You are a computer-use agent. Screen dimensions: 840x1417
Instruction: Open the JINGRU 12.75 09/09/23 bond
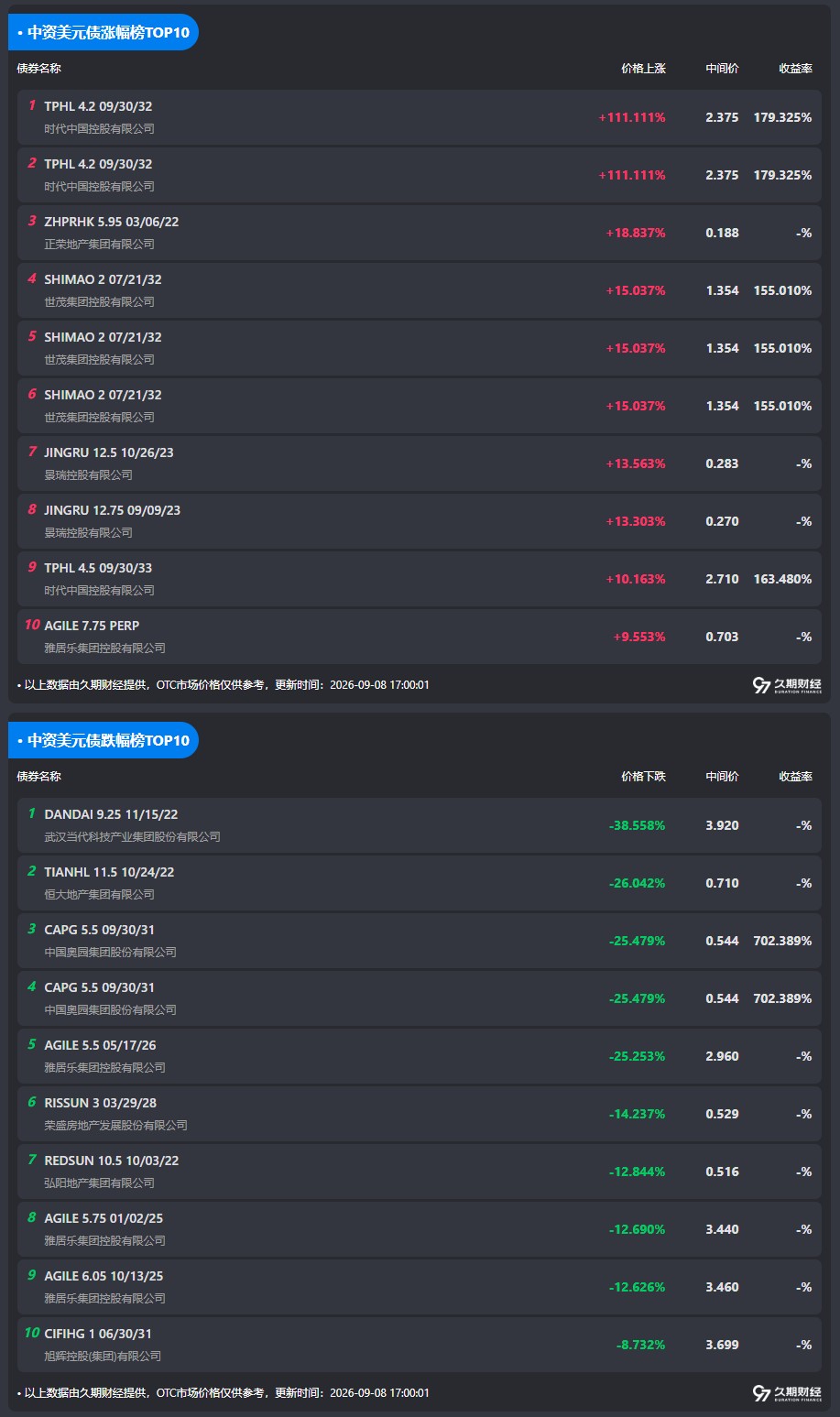point(420,521)
